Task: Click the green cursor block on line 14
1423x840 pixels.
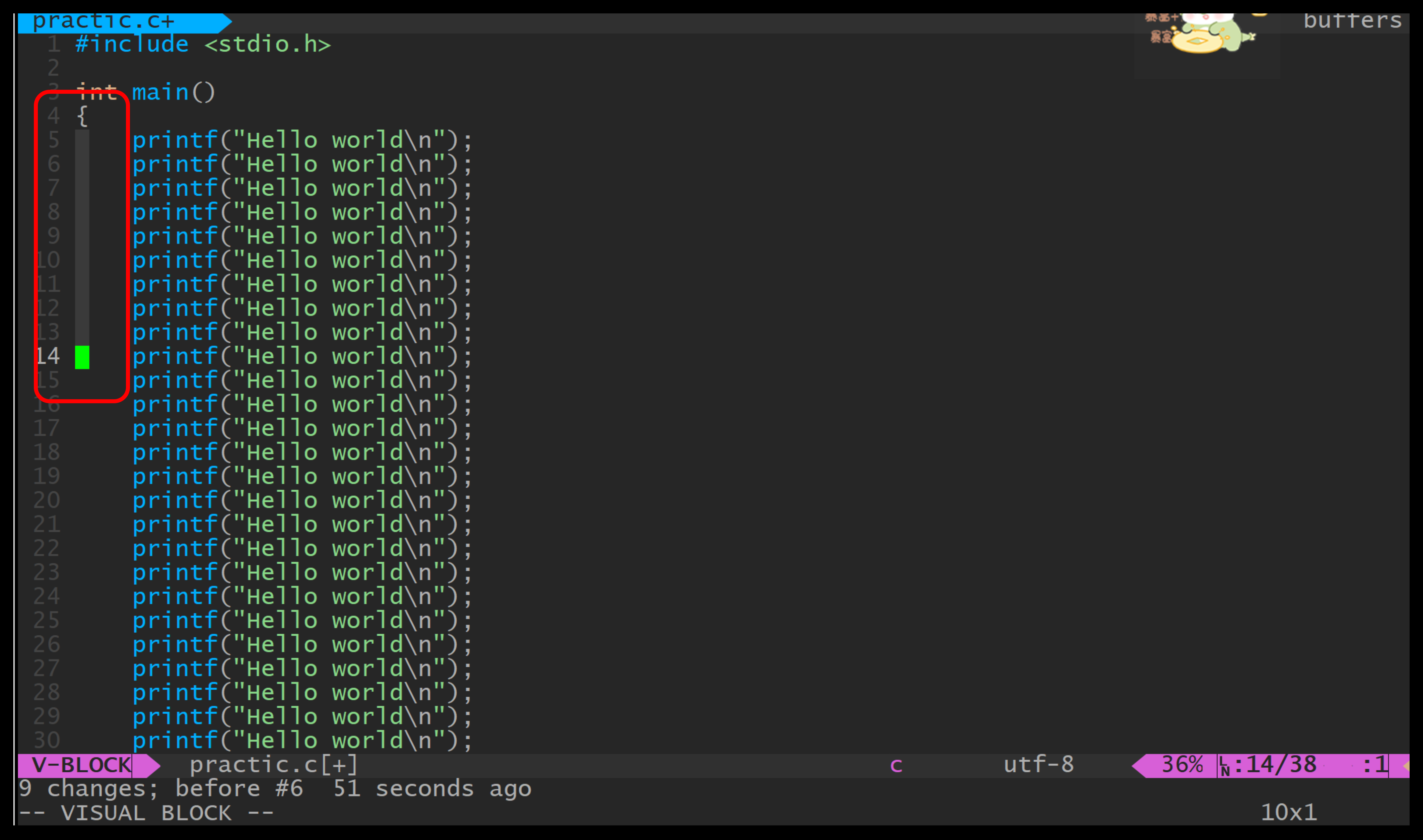Action: click(82, 357)
